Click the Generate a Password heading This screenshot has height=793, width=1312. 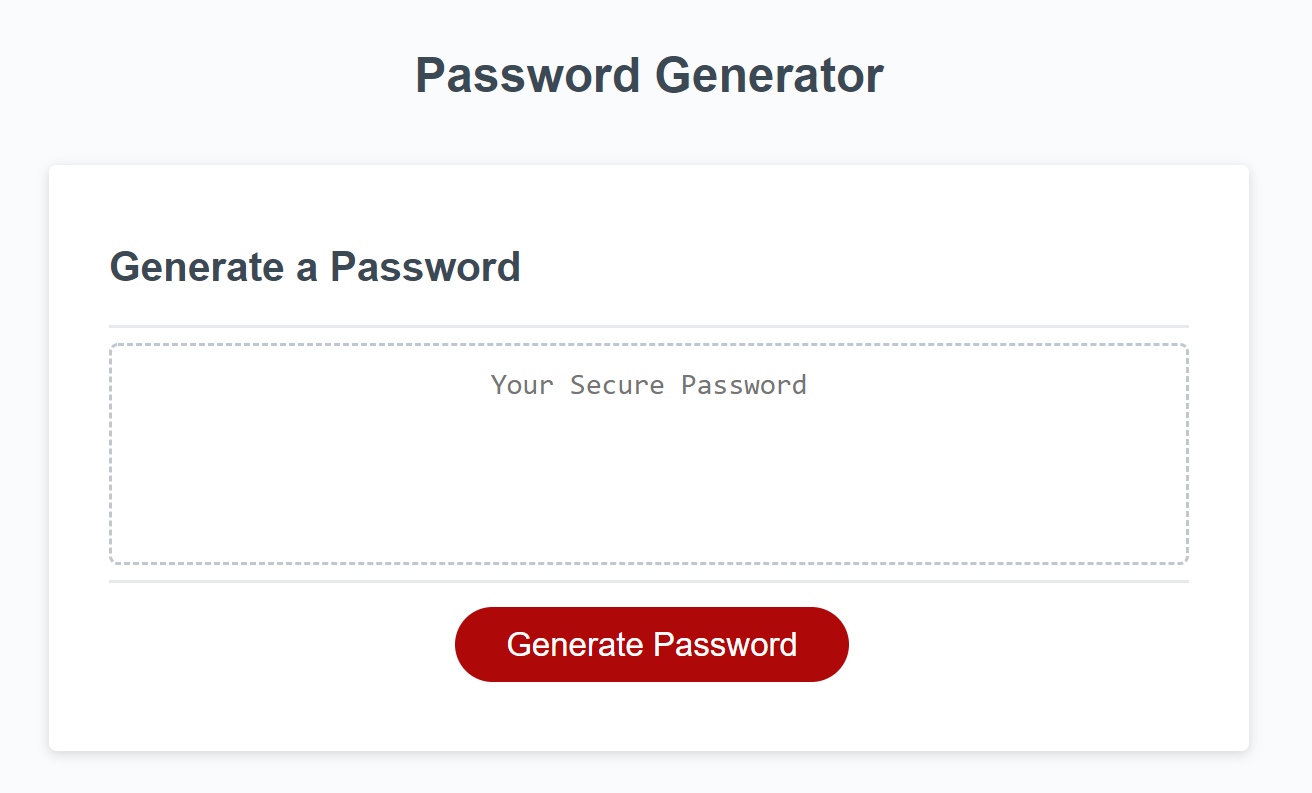click(315, 267)
